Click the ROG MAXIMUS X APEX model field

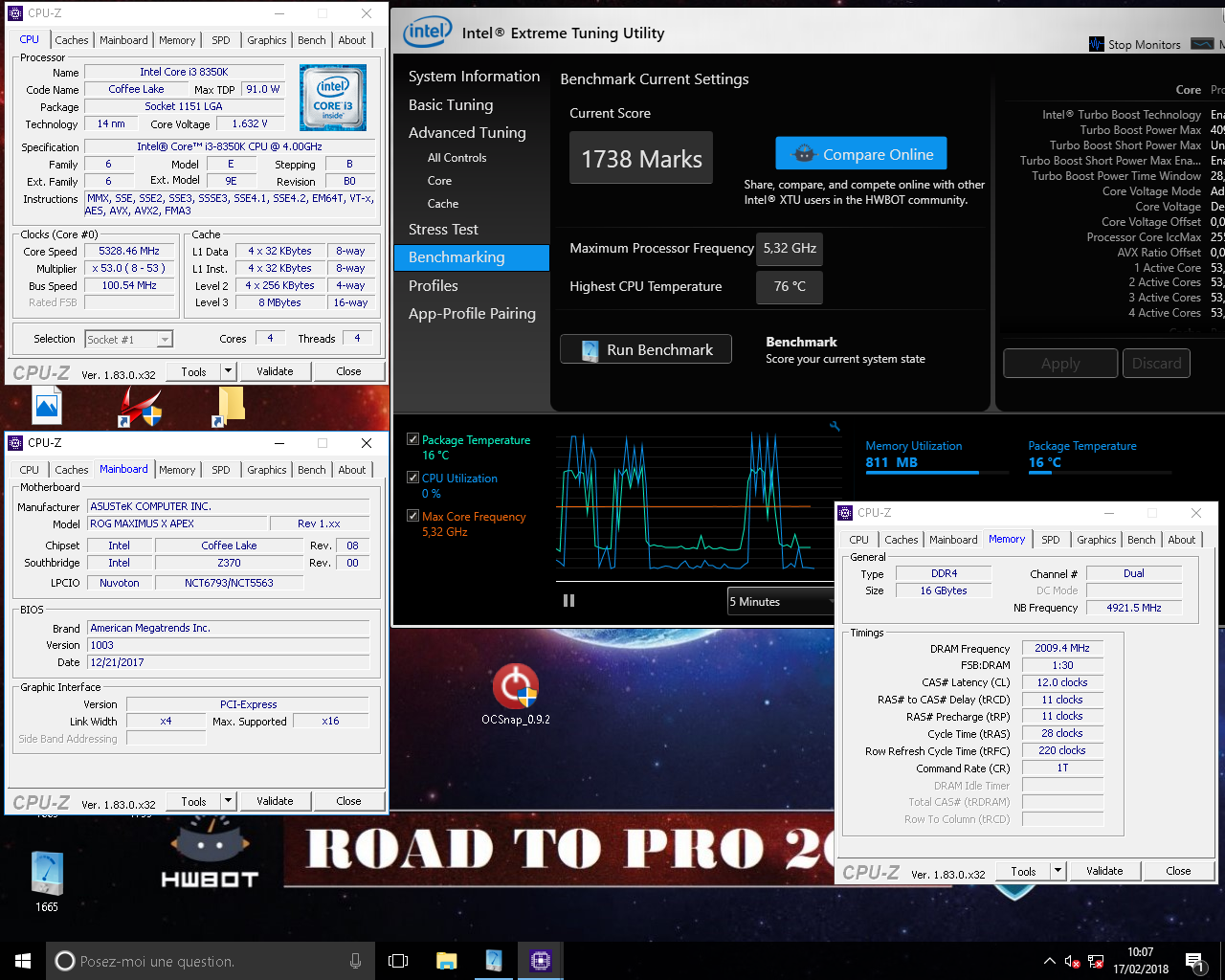tap(175, 523)
